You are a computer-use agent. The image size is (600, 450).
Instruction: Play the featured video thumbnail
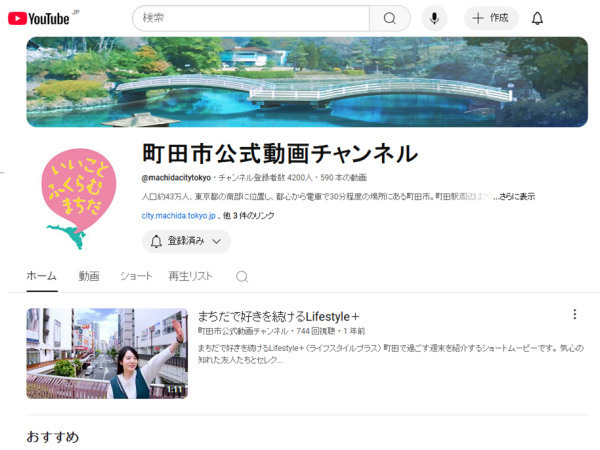click(107, 354)
